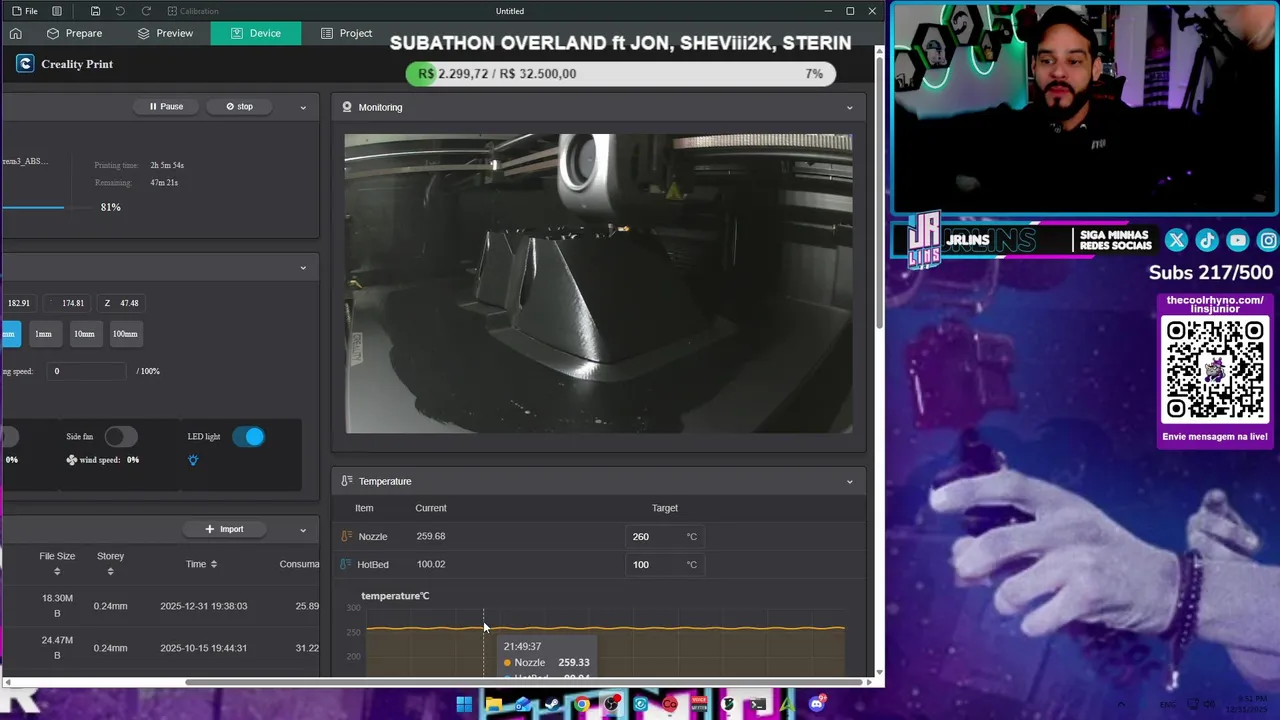Viewport: 1280px width, 720px height.
Task: Go to the home icon tab
Action: click(x=16, y=33)
